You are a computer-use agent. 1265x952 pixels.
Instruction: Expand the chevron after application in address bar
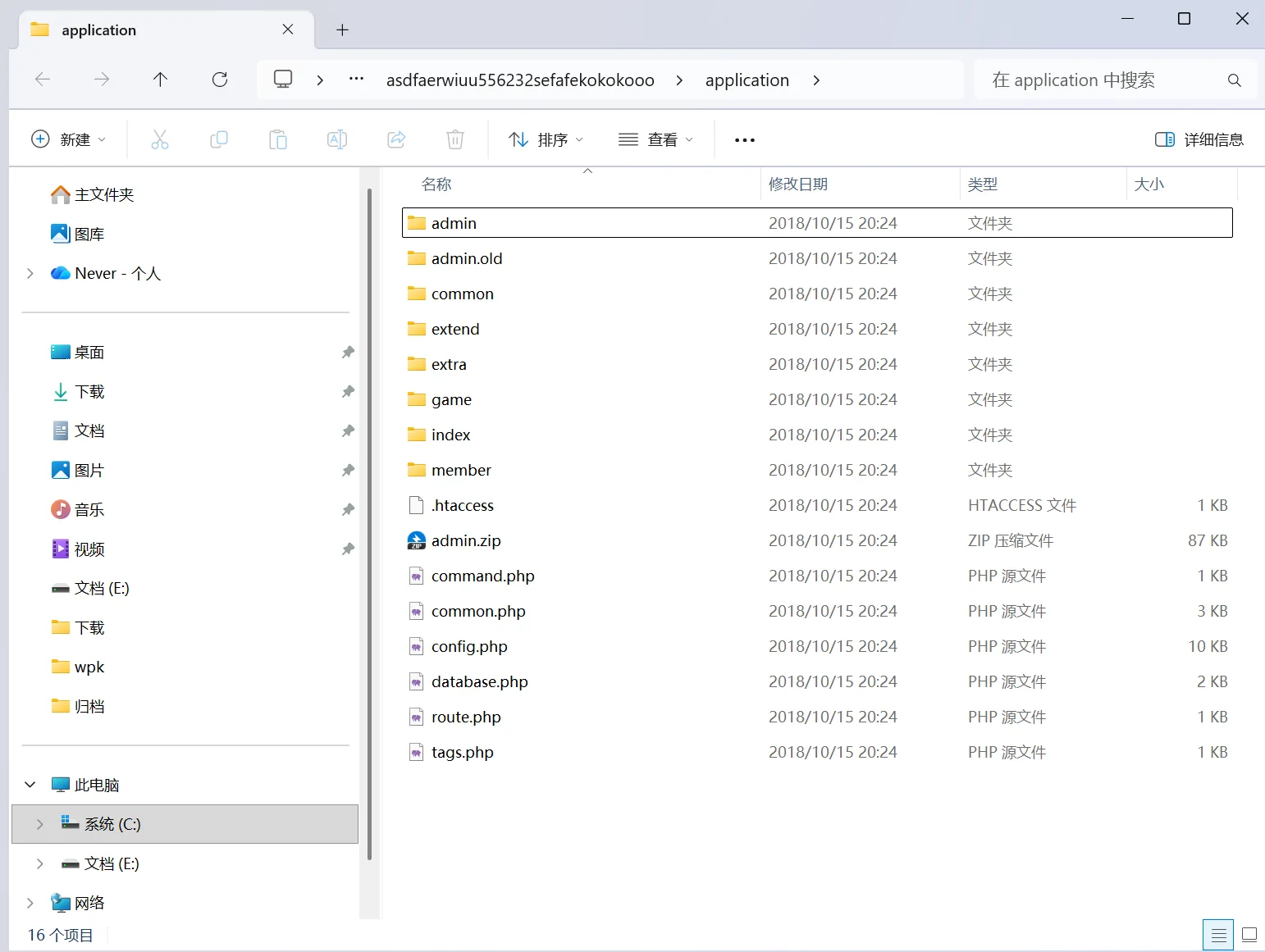click(816, 80)
